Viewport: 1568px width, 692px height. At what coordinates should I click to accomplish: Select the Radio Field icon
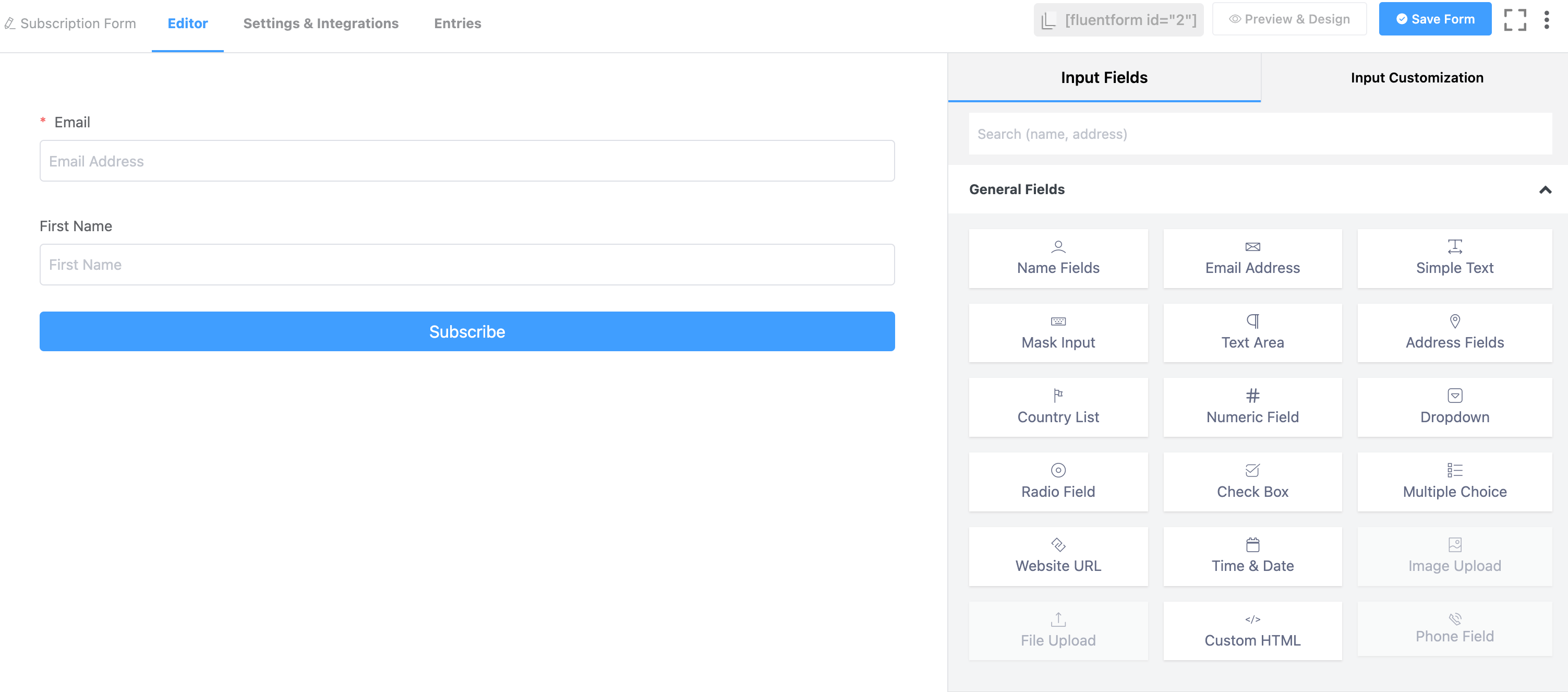[1057, 470]
